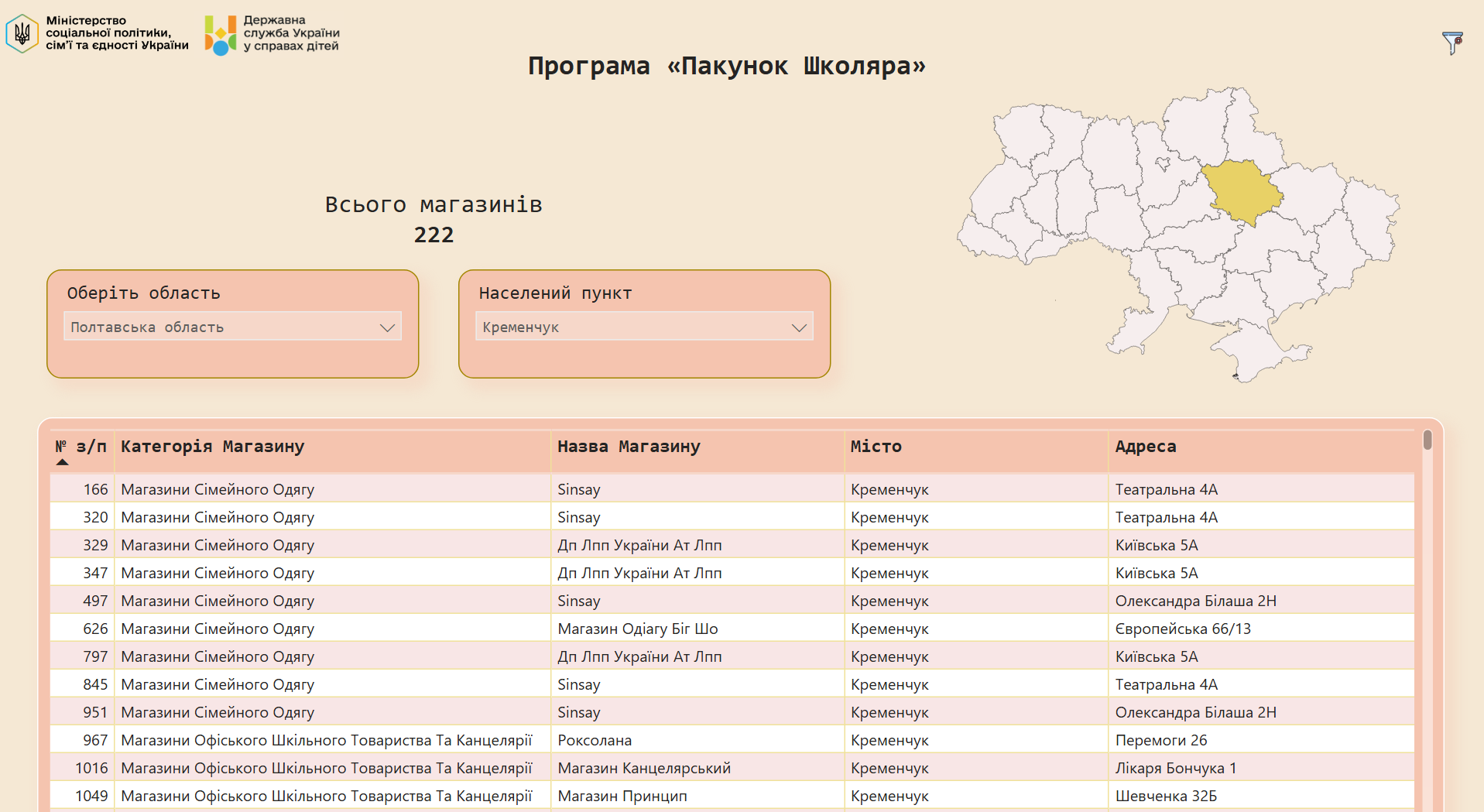Click the address Європейська 66/13
Screen dimensions: 1484x812
click(x=1182, y=629)
